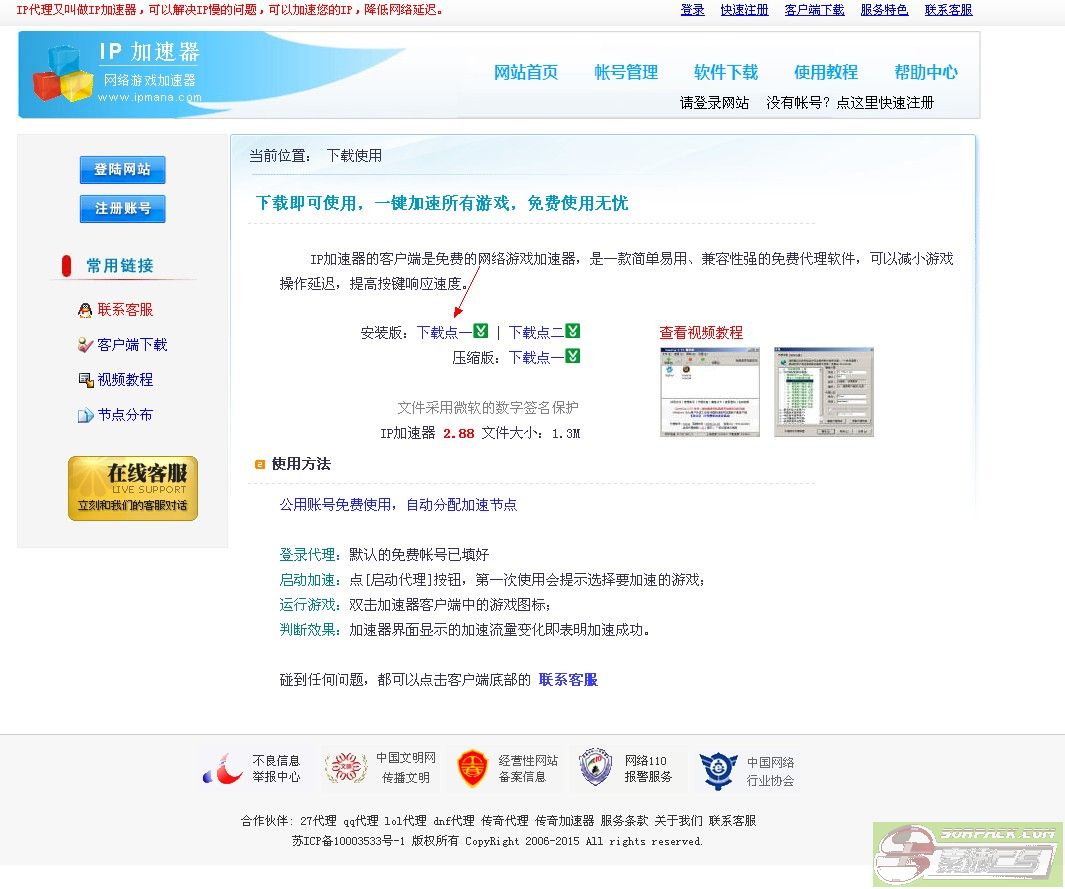Click 没有帐号？点这里快速注册 link

point(850,103)
